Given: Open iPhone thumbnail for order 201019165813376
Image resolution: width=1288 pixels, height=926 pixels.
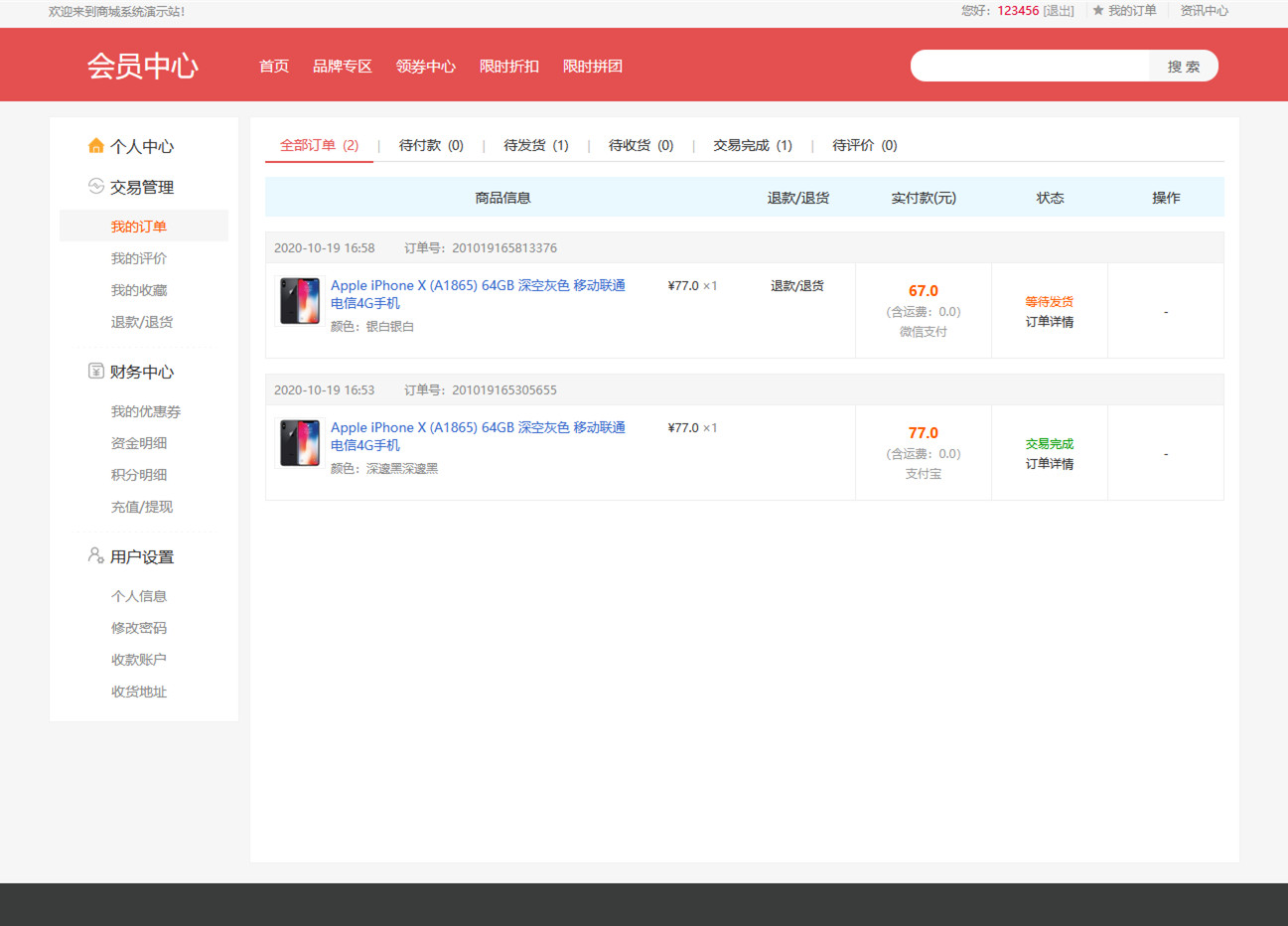Looking at the screenshot, I should 300,301.
